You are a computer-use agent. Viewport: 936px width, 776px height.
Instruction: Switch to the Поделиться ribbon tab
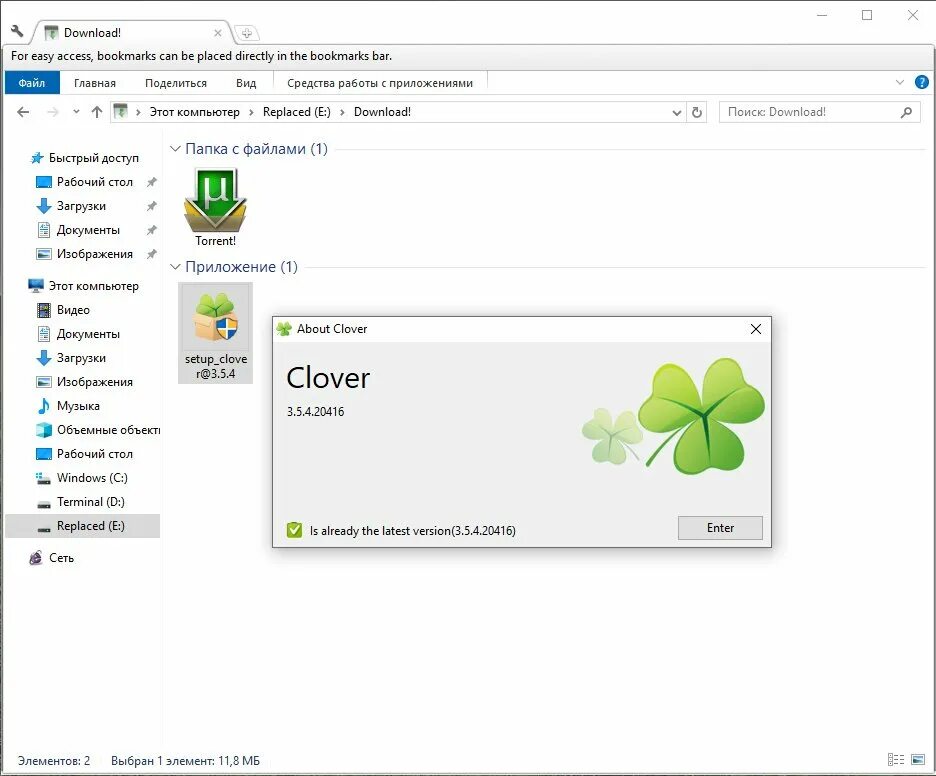point(176,83)
